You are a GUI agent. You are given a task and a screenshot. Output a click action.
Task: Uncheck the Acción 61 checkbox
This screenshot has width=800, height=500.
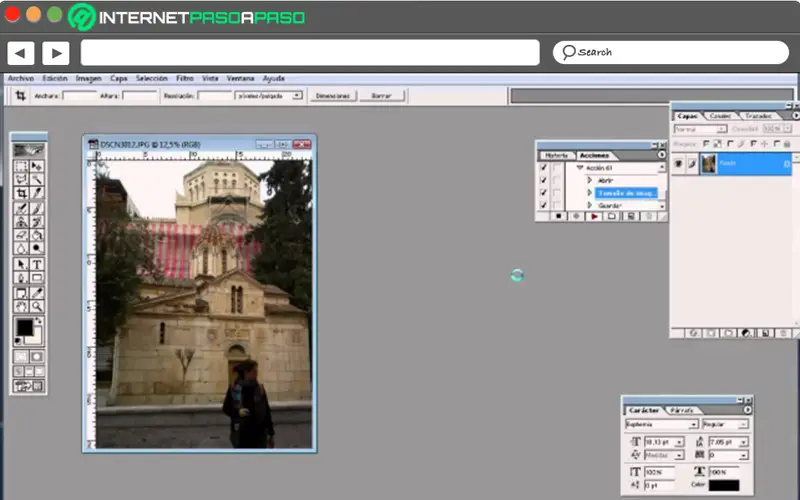543,168
